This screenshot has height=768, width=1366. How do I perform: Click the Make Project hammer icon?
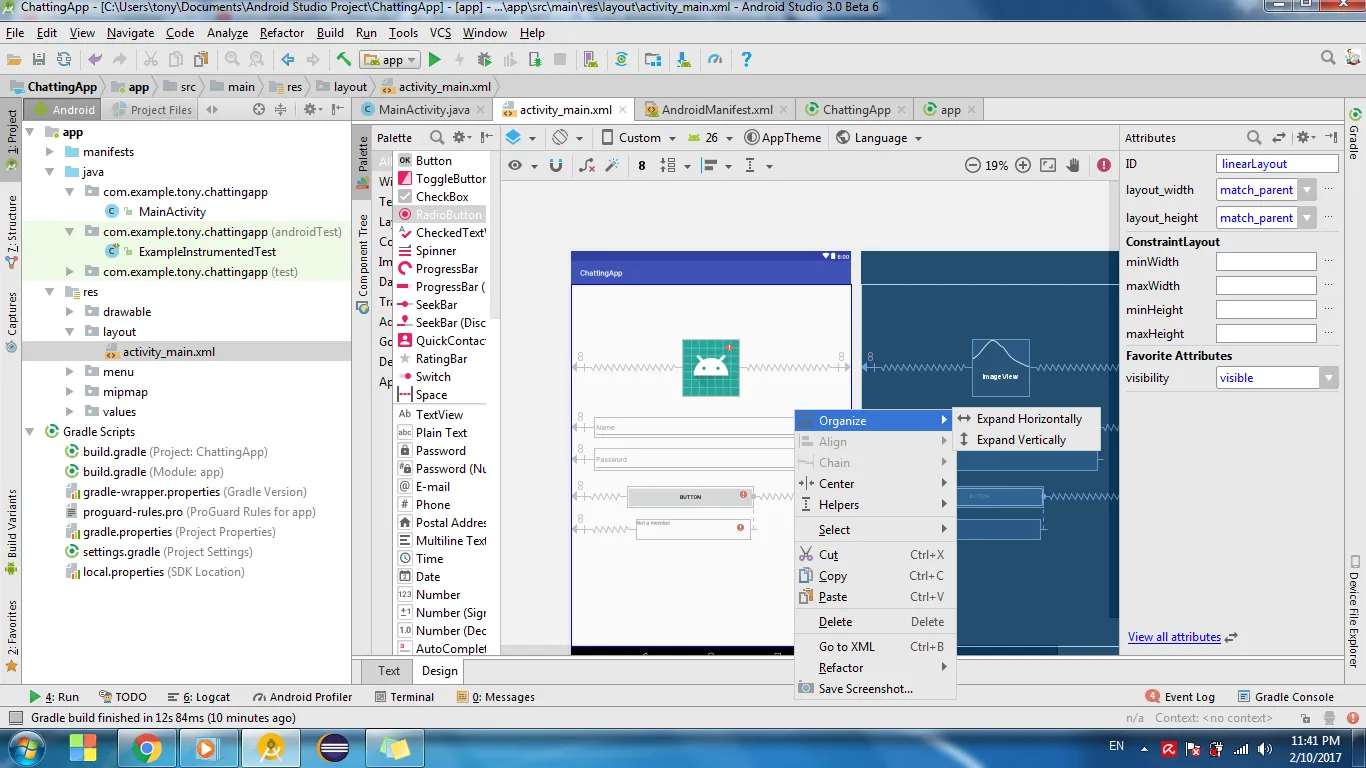click(343, 60)
